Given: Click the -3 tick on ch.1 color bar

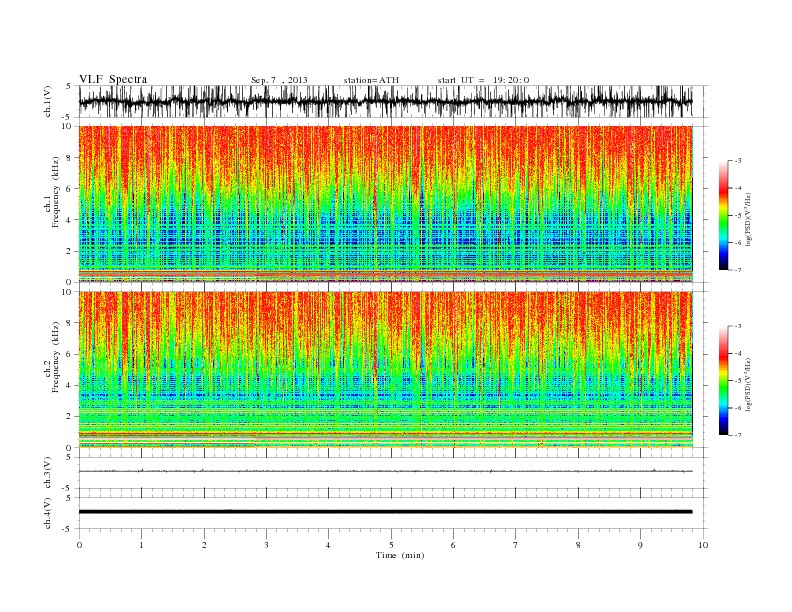Looking at the screenshot, I should [x=738, y=161].
